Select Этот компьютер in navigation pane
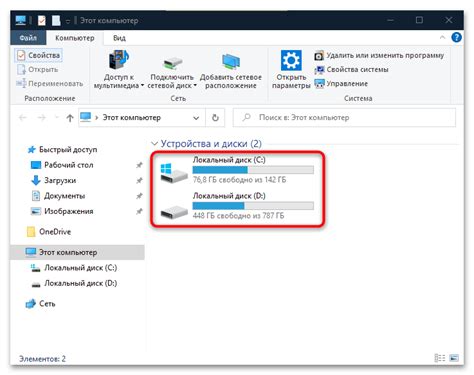This screenshot has height=375, width=474. 78,252
